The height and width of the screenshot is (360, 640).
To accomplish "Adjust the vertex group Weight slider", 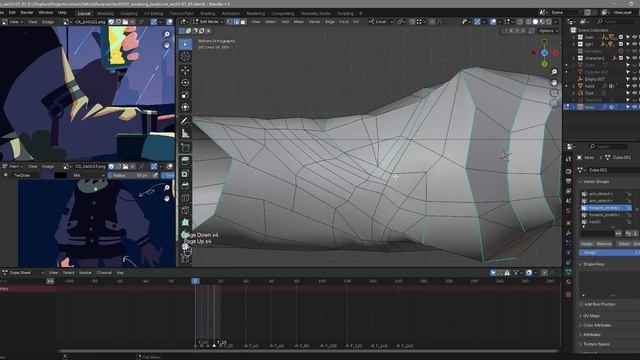I will click(609, 253).
